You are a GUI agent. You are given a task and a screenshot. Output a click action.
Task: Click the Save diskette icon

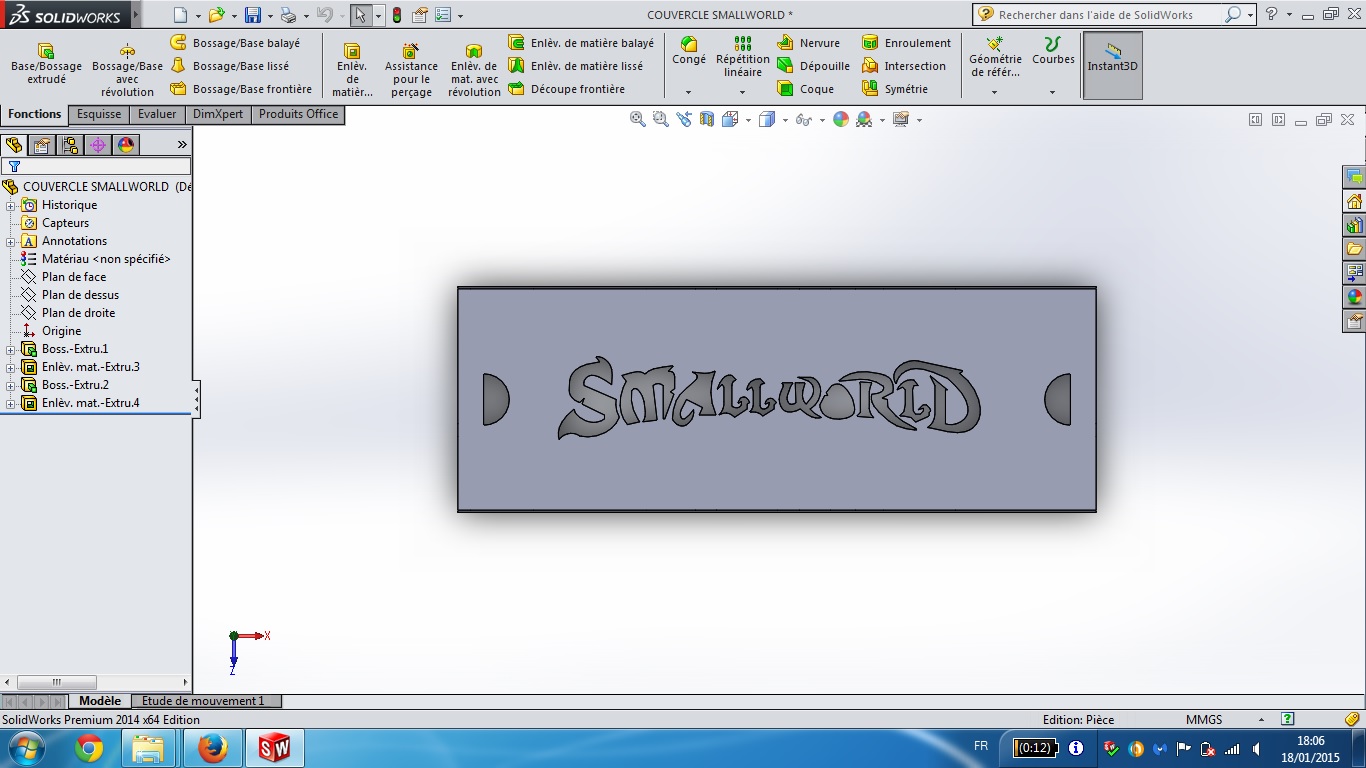pos(253,15)
